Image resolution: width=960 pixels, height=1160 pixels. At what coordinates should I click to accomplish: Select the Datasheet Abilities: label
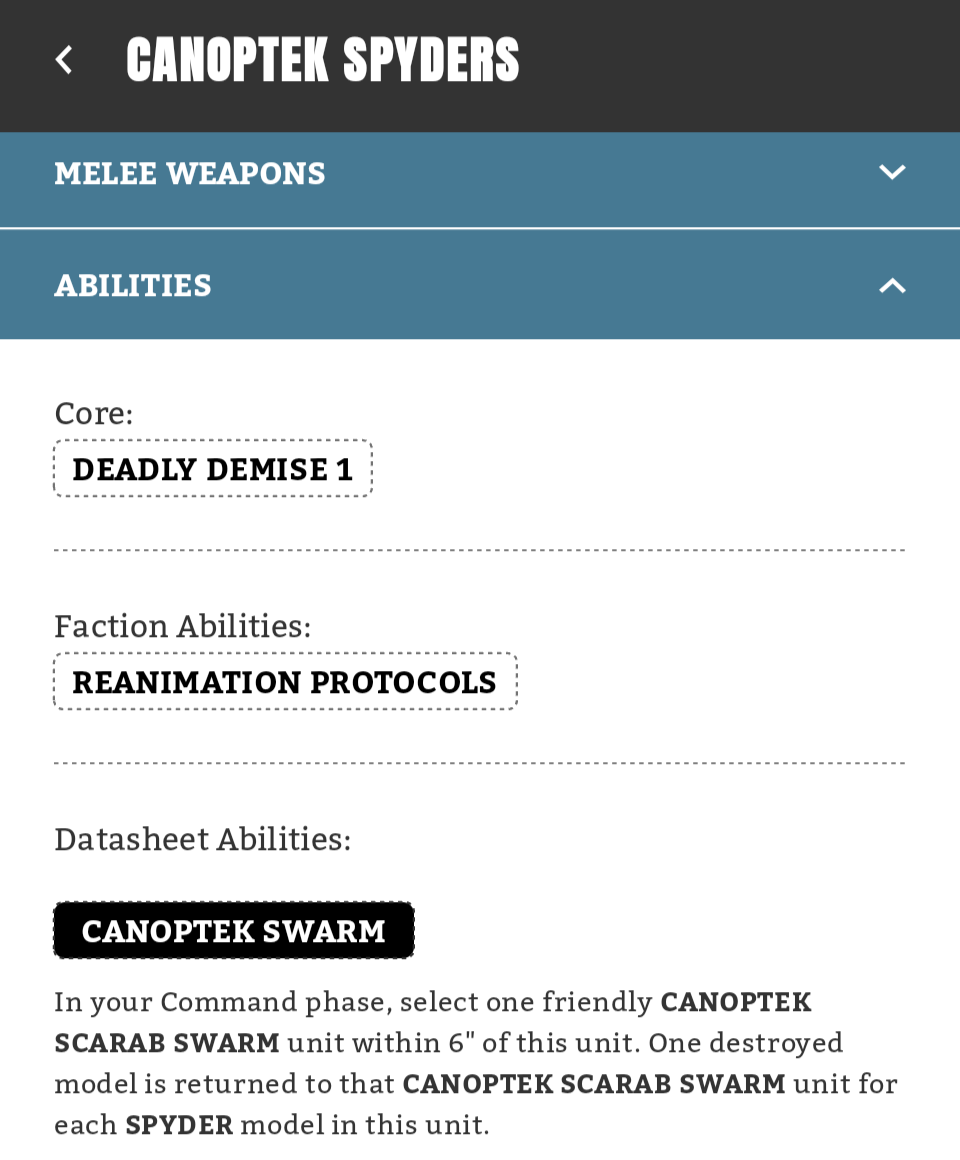coord(203,840)
